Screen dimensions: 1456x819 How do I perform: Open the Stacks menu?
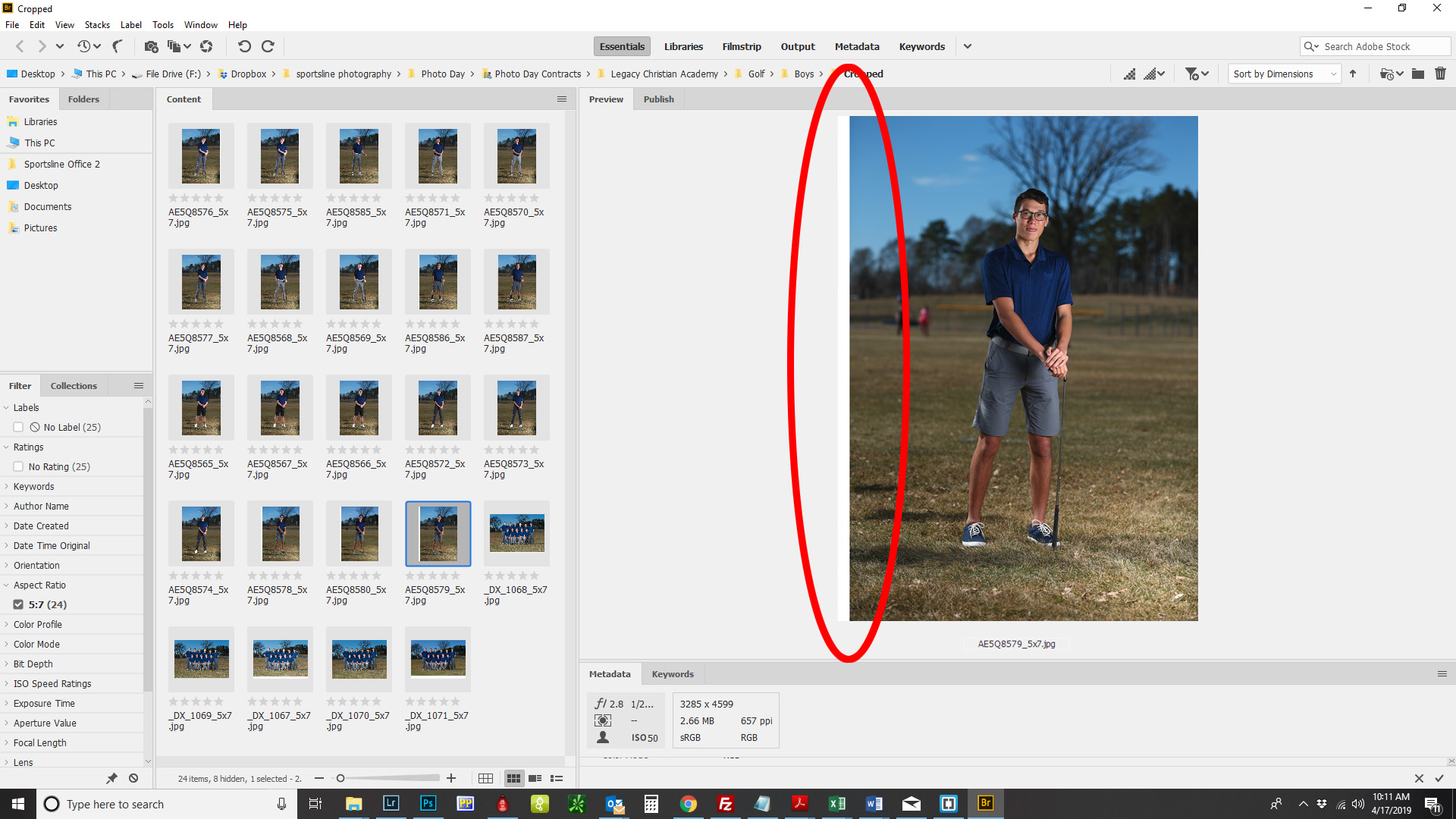point(97,25)
